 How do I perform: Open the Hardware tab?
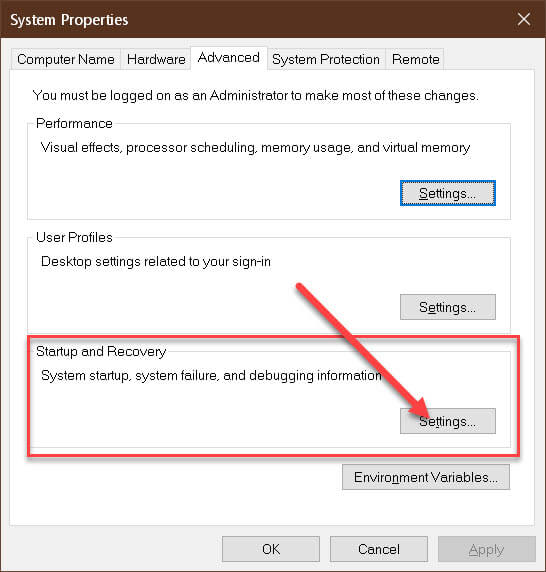coord(156,59)
